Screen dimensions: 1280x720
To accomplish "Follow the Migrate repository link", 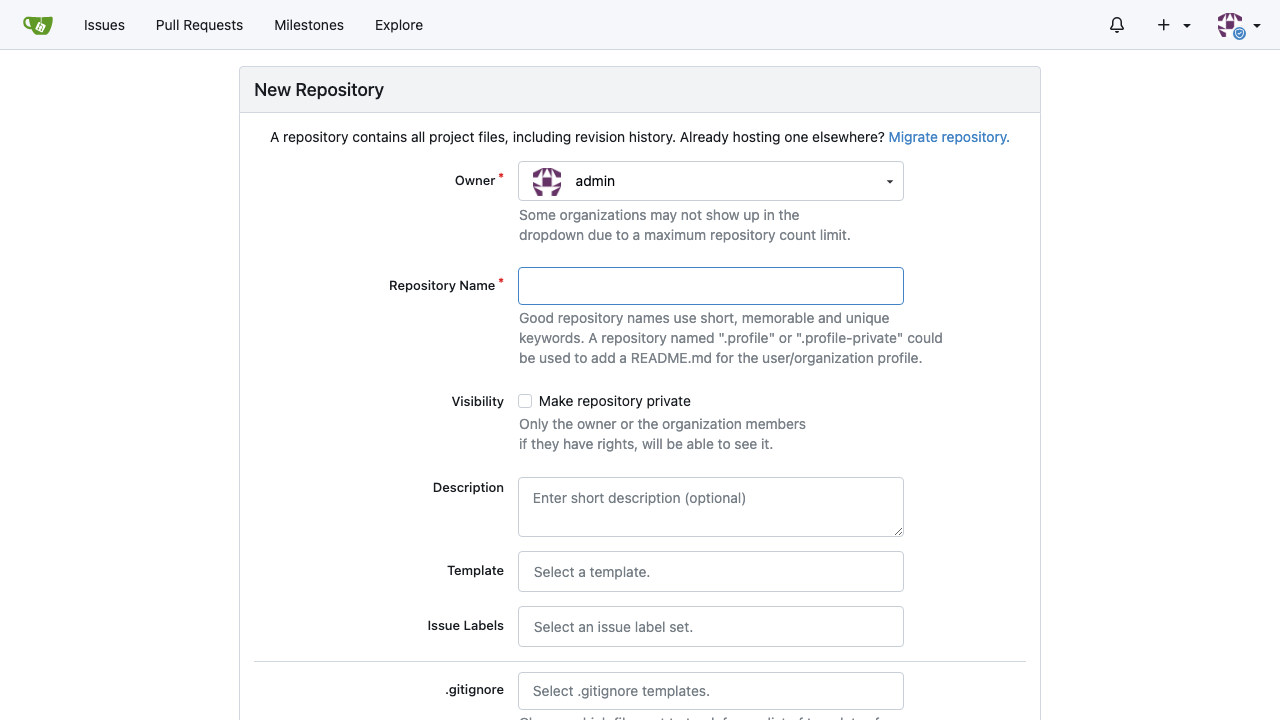I will coord(949,137).
